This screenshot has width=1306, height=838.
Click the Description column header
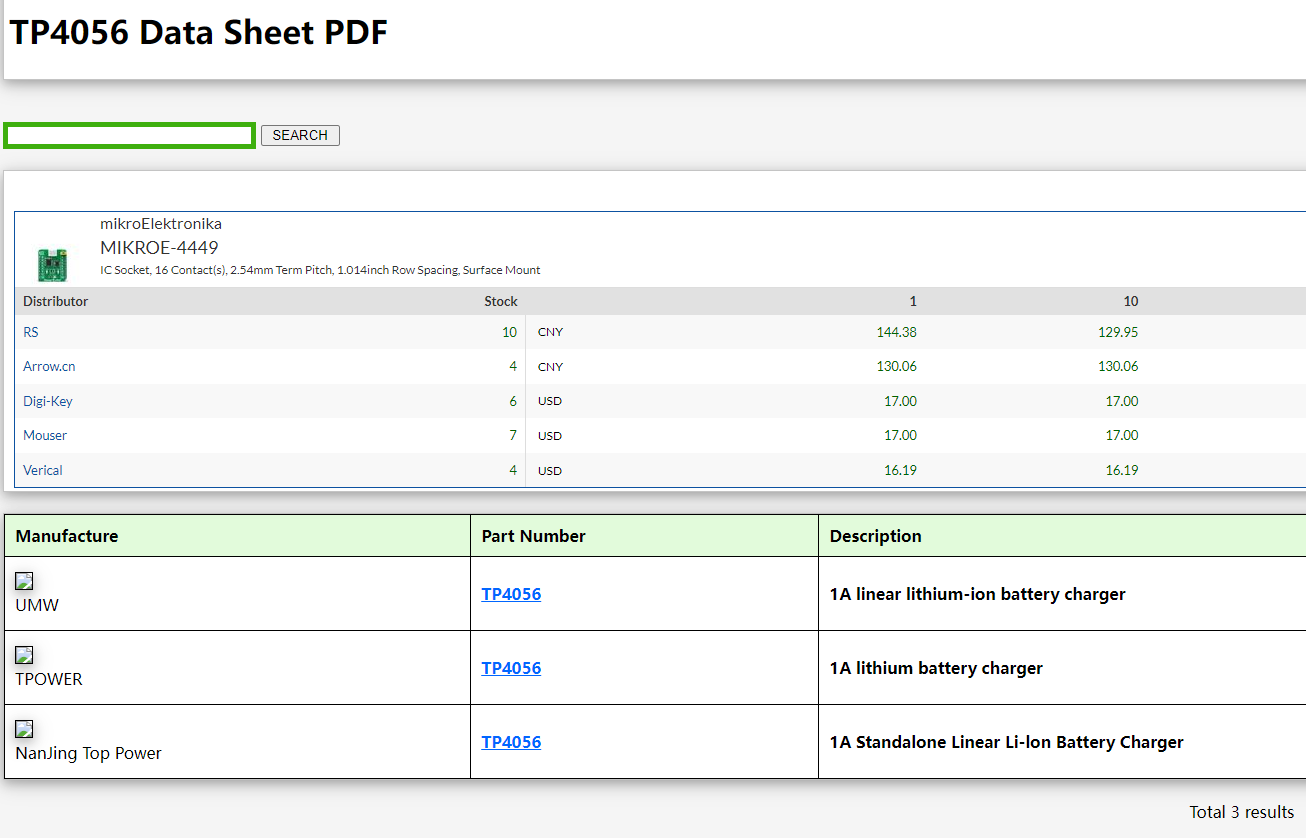point(876,536)
